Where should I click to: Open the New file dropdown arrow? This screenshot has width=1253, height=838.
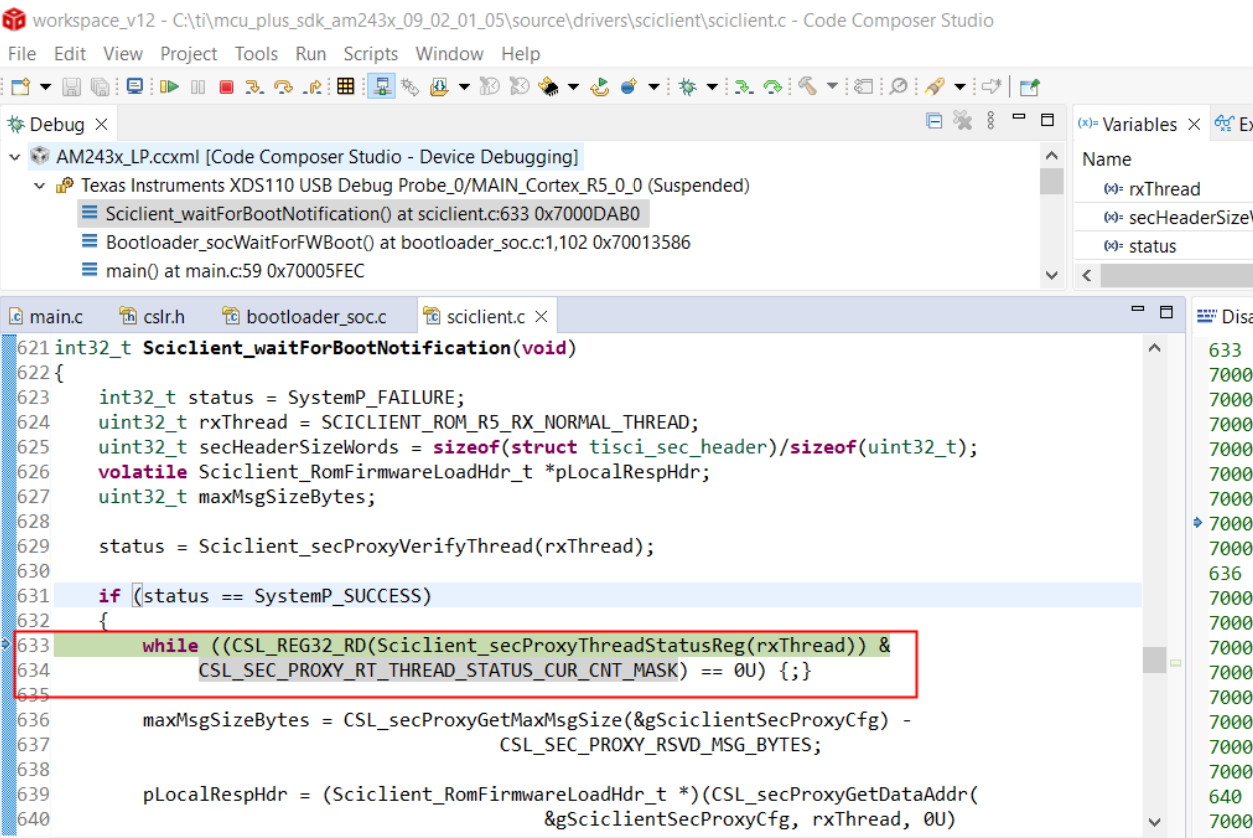point(45,87)
